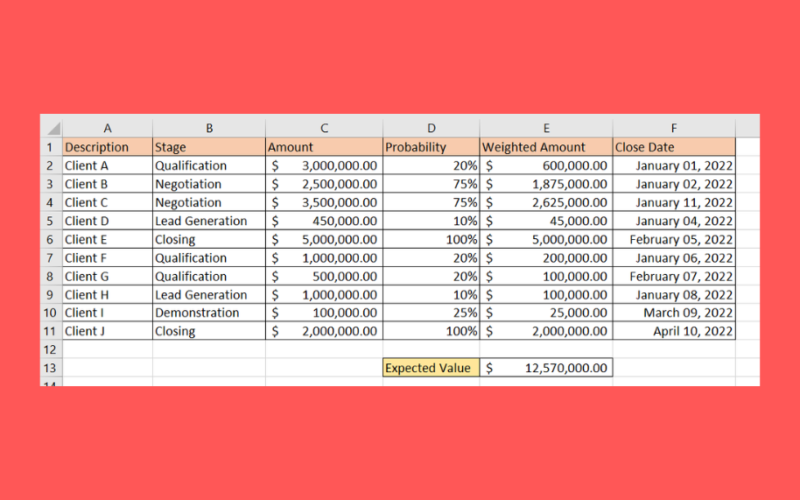
Task: Select the yellow Expected Value label cell
Action: [x=431, y=368]
